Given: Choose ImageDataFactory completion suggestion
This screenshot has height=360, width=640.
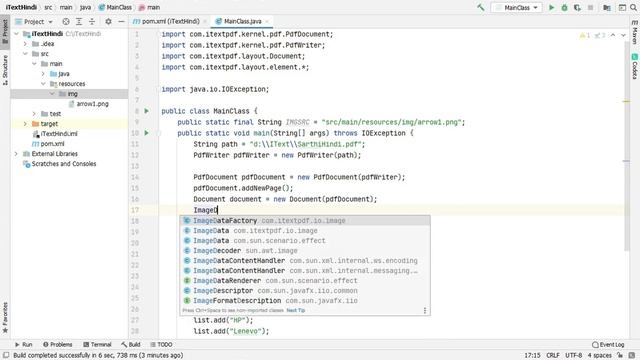Looking at the screenshot, I should [305, 220].
